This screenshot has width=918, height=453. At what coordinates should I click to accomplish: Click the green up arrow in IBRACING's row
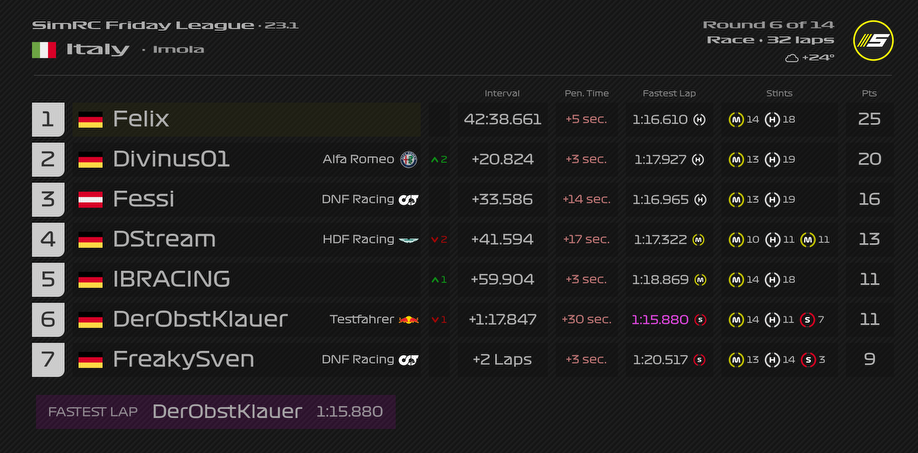tap(434, 279)
